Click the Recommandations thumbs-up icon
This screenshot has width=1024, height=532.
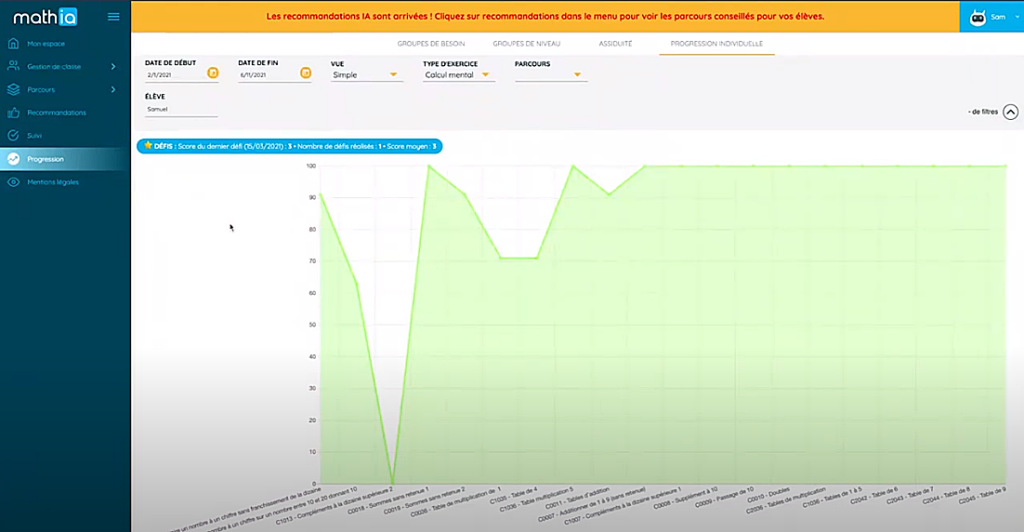[13, 113]
